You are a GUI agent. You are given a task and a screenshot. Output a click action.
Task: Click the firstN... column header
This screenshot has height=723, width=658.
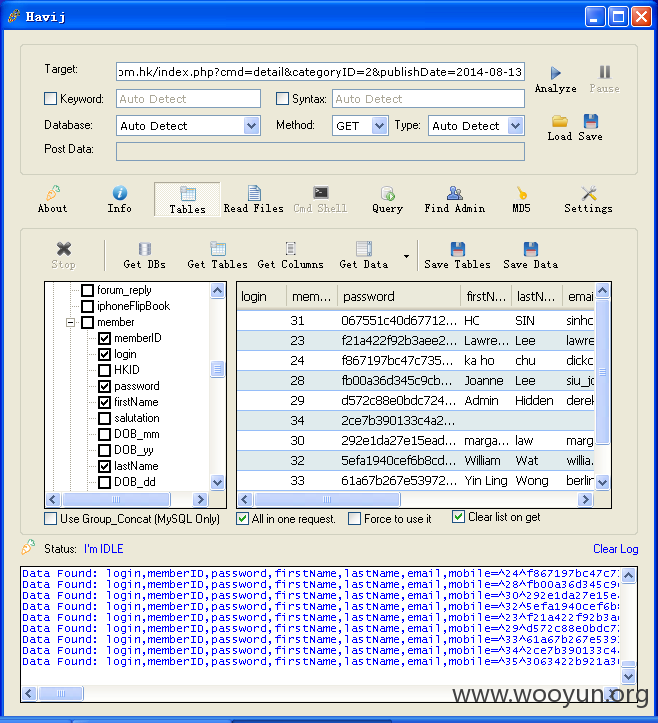(486, 296)
